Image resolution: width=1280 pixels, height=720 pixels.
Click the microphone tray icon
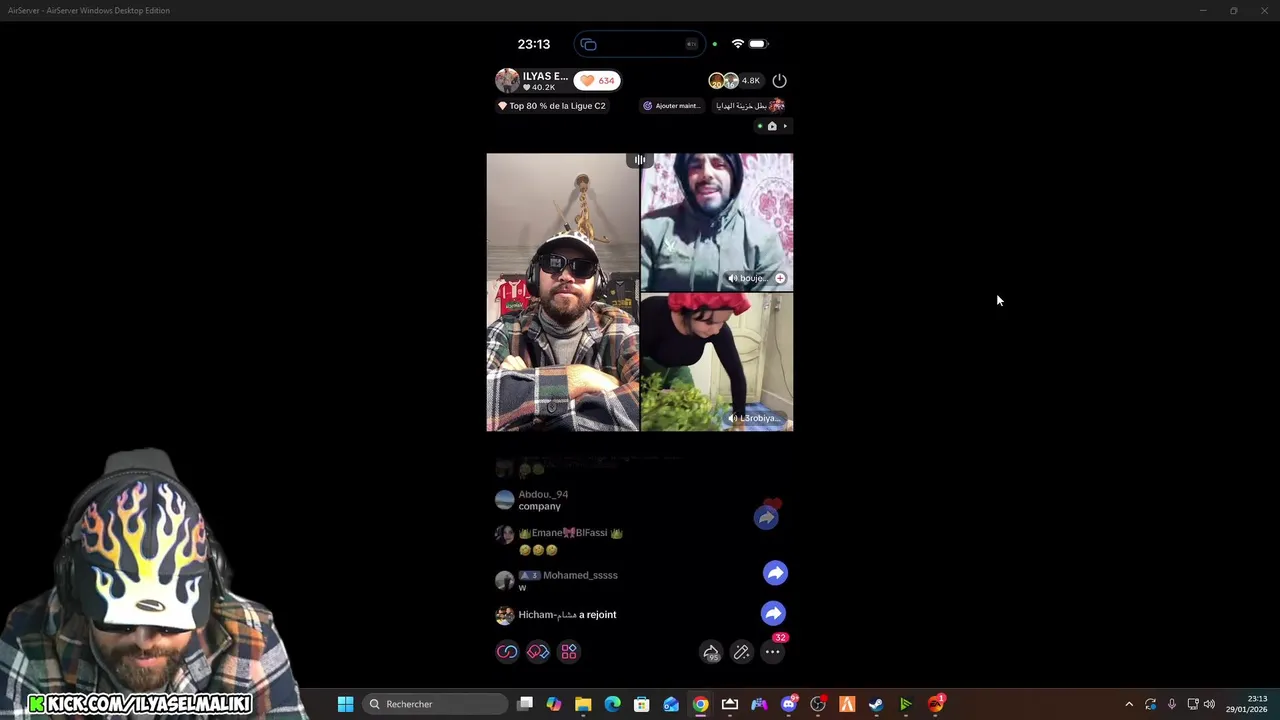pos(1172,704)
